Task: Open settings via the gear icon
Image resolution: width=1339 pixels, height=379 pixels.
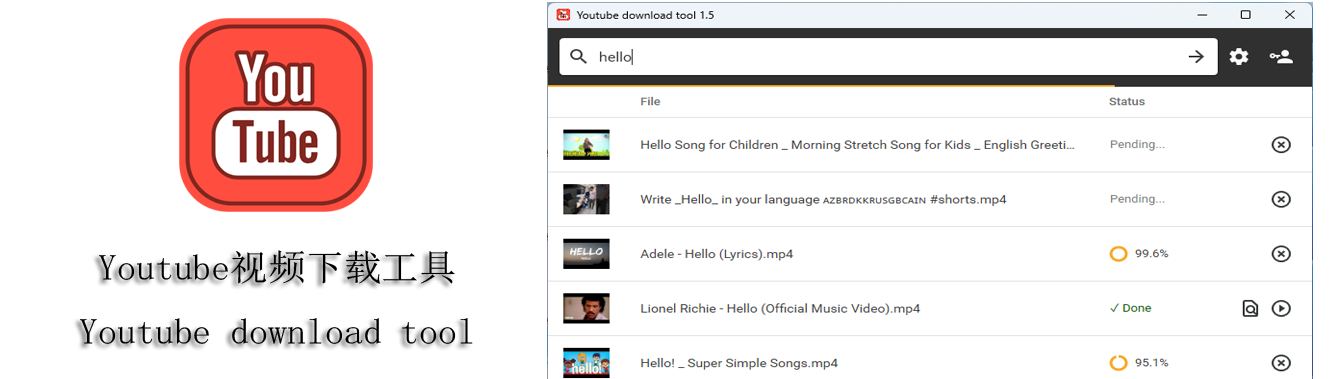Action: [1239, 57]
